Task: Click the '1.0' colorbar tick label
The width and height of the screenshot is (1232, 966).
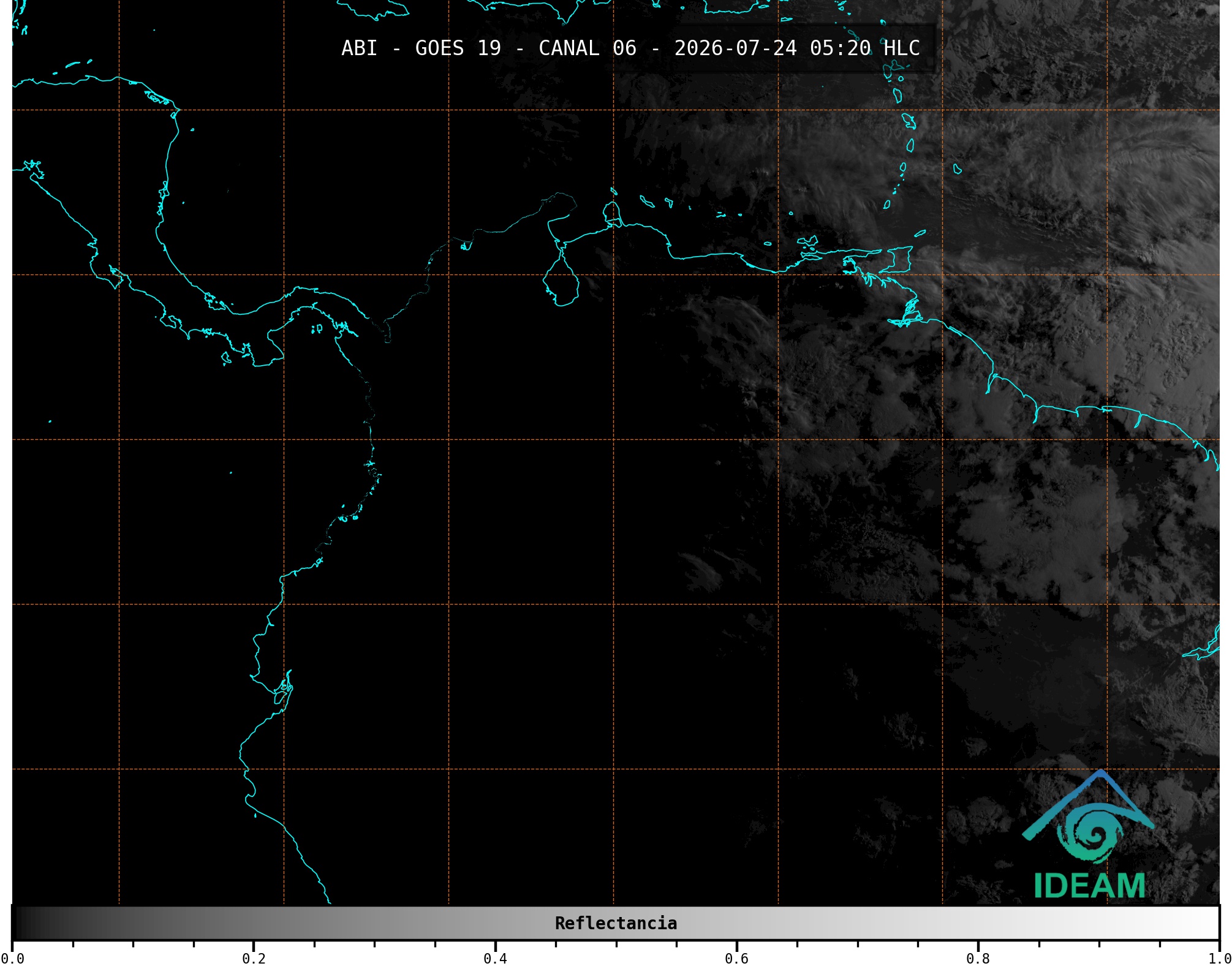Action: 1219,959
